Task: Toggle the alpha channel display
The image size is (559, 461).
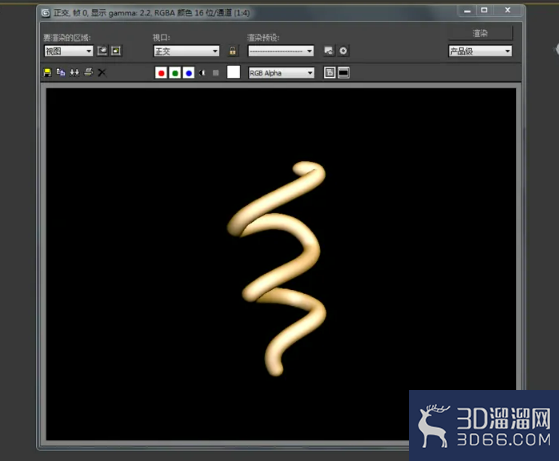Action: click(202, 73)
